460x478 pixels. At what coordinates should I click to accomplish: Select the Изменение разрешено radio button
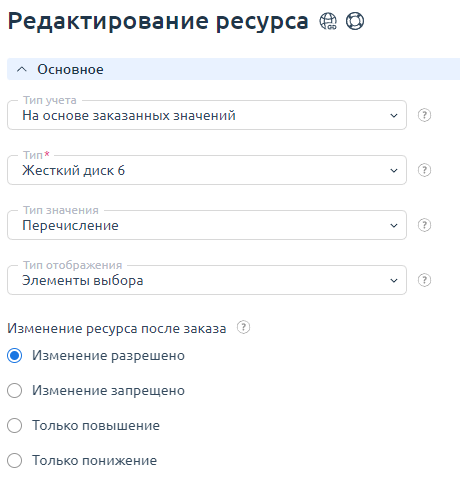pyautogui.click(x=15, y=355)
